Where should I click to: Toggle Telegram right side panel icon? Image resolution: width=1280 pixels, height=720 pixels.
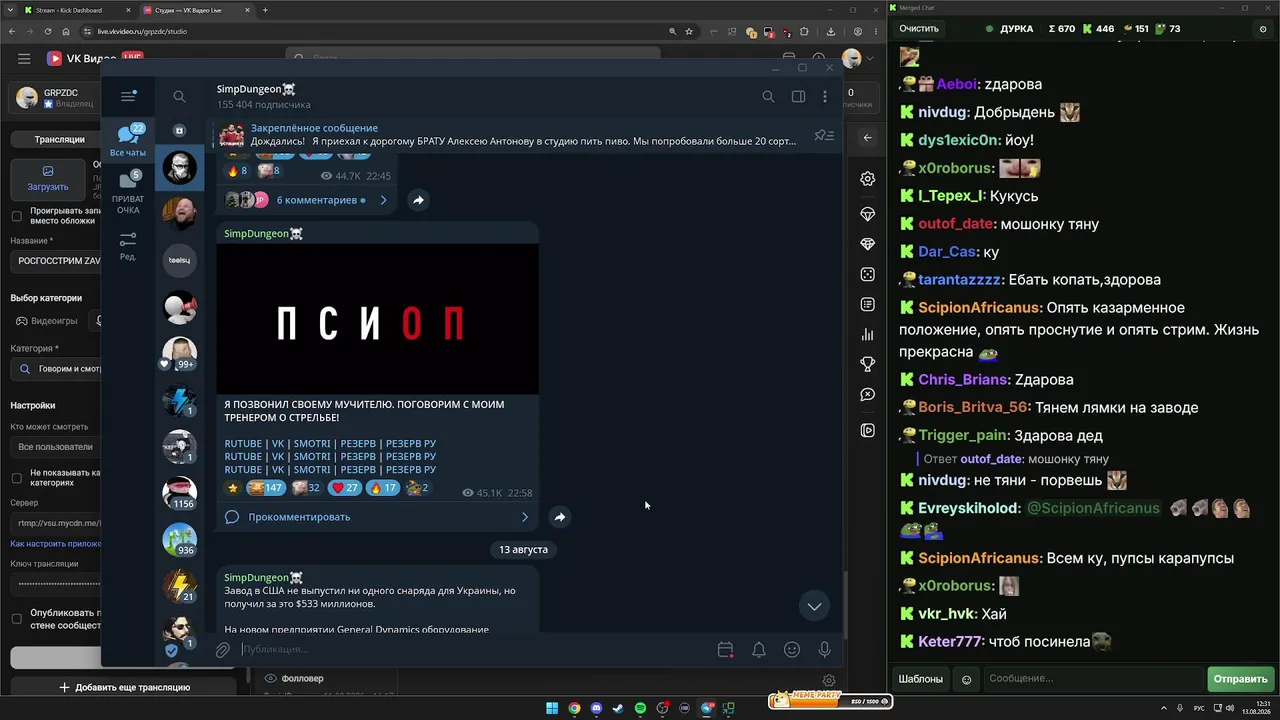(x=798, y=96)
